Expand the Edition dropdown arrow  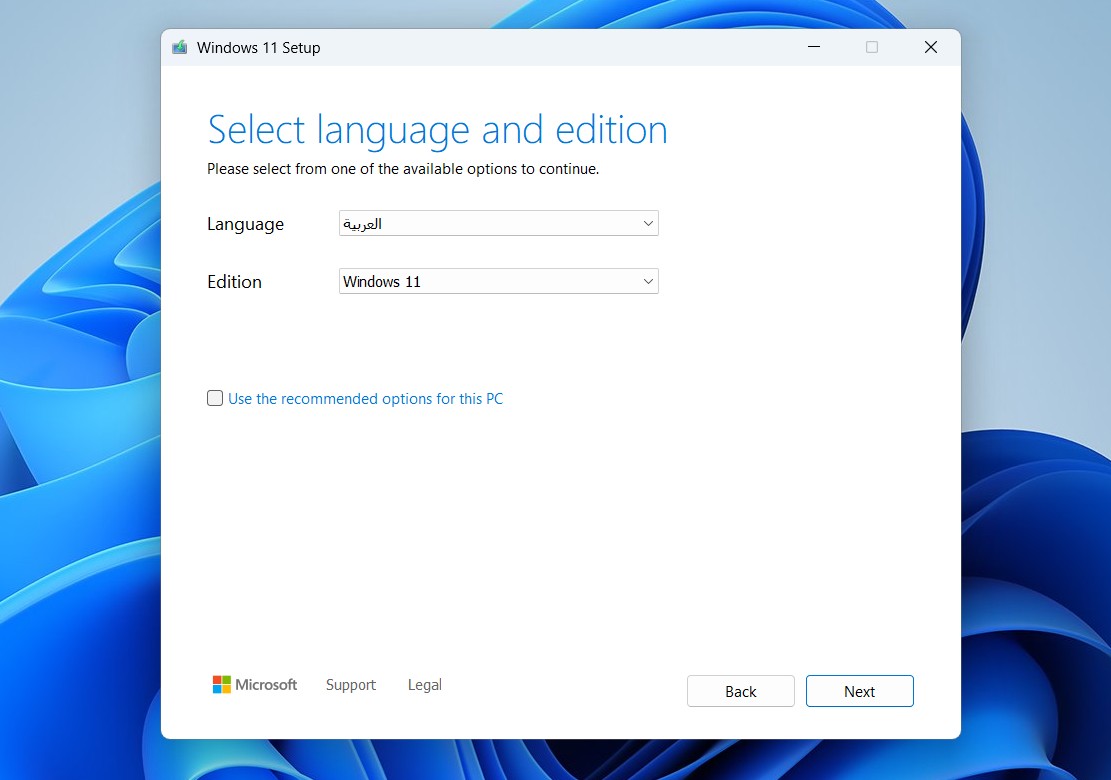click(x=648, y=282)
